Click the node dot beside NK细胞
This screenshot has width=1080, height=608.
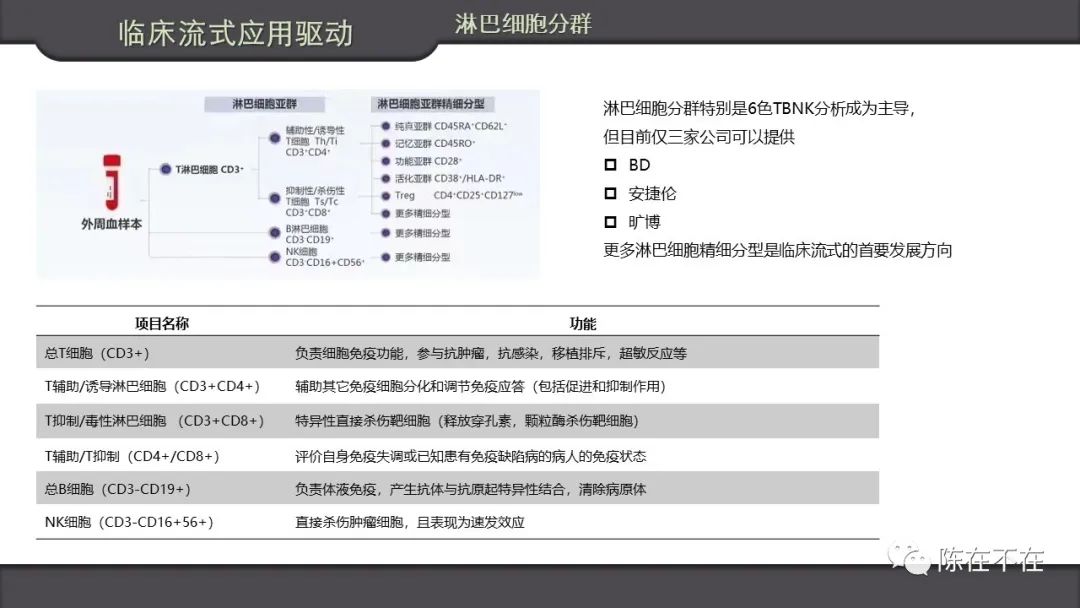point(274,255)
